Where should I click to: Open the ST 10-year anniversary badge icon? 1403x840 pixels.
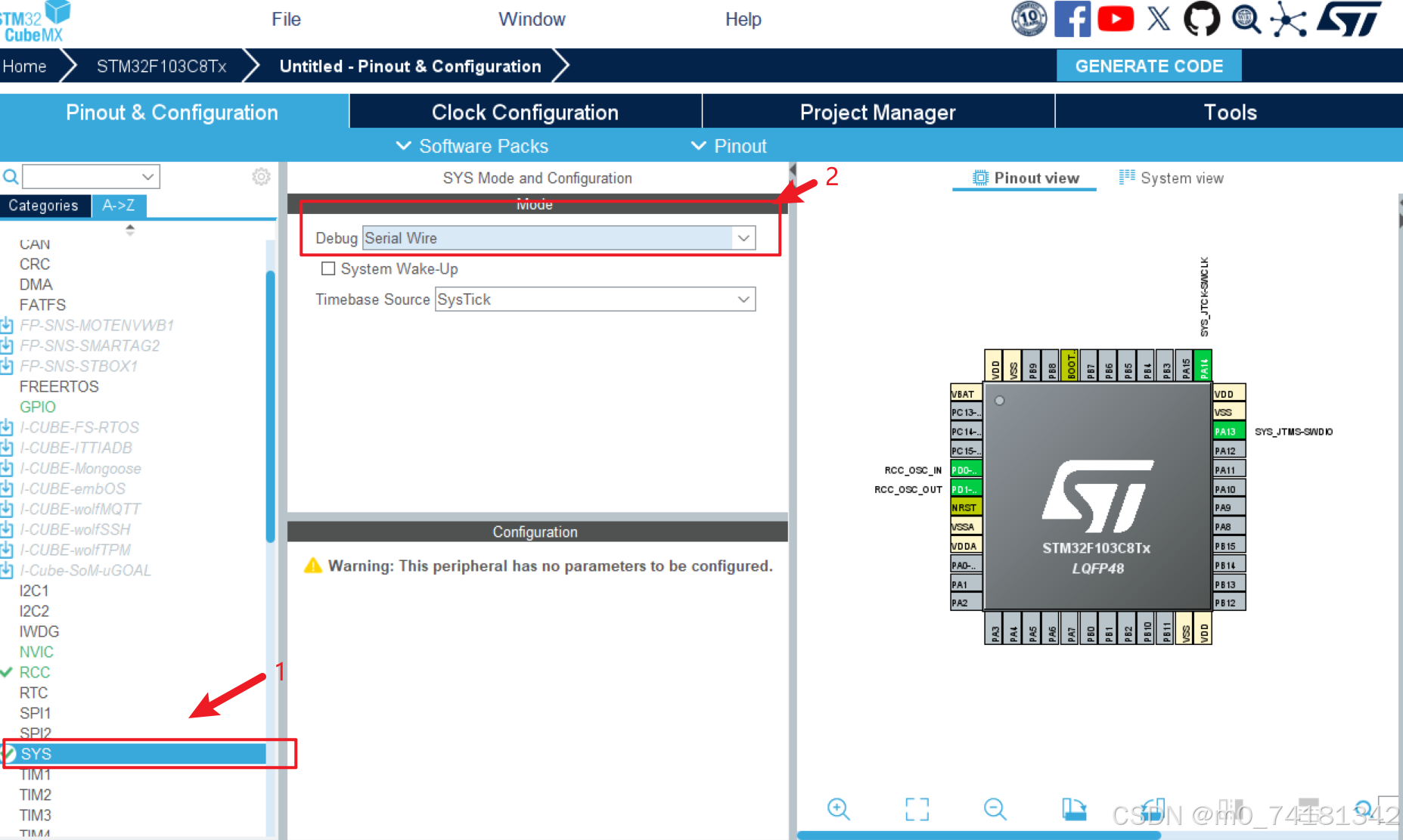click(1029, 19)
